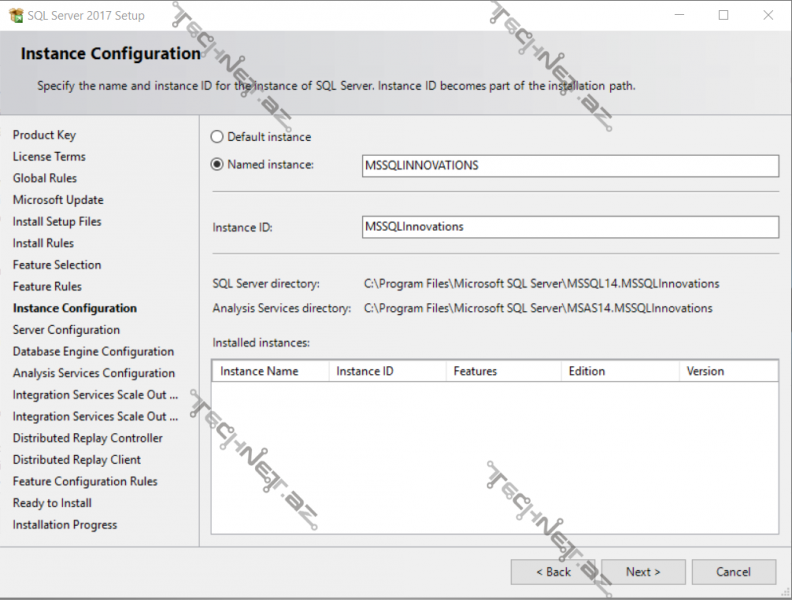Minimize the SQL Server Setup window
Screen dimensions: 792x600
(x=678, y=15)
